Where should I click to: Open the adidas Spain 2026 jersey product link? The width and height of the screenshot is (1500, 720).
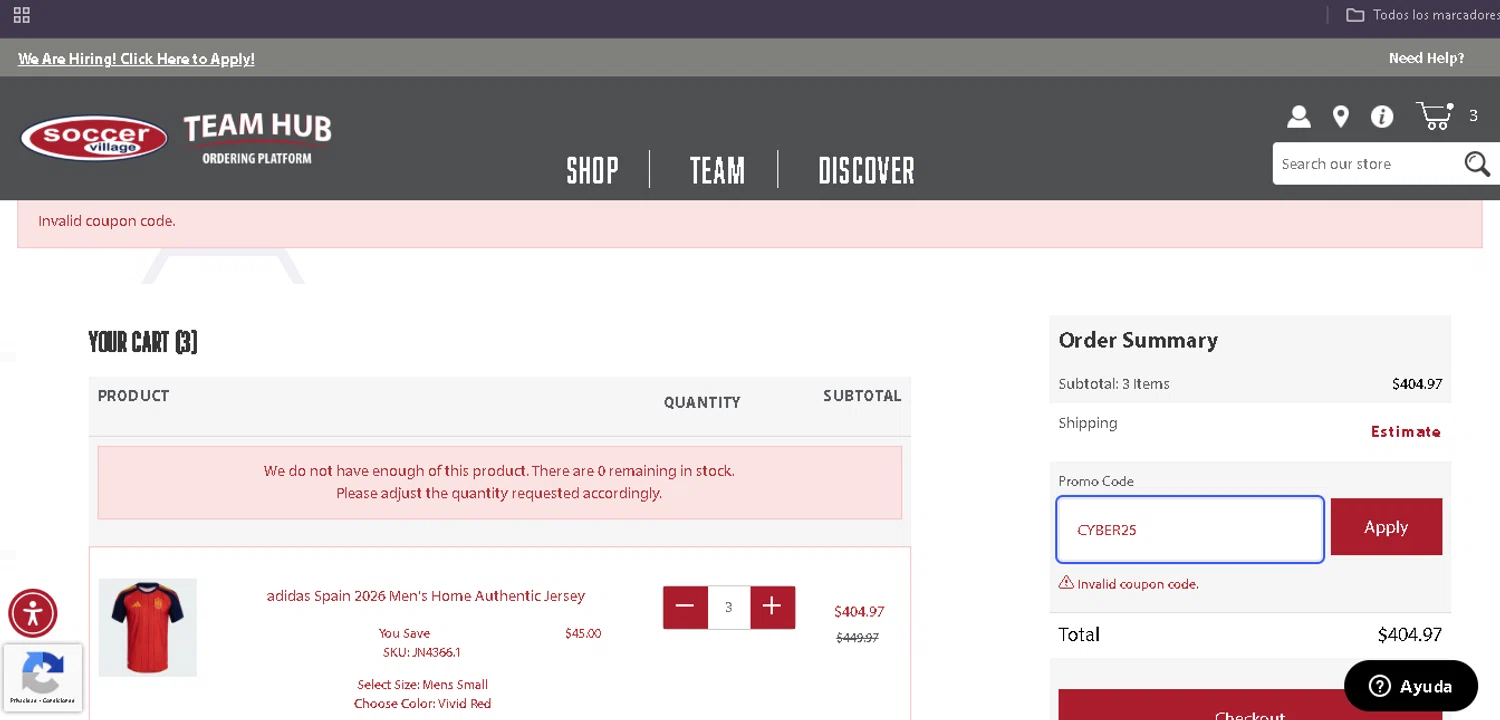point(425,596)
